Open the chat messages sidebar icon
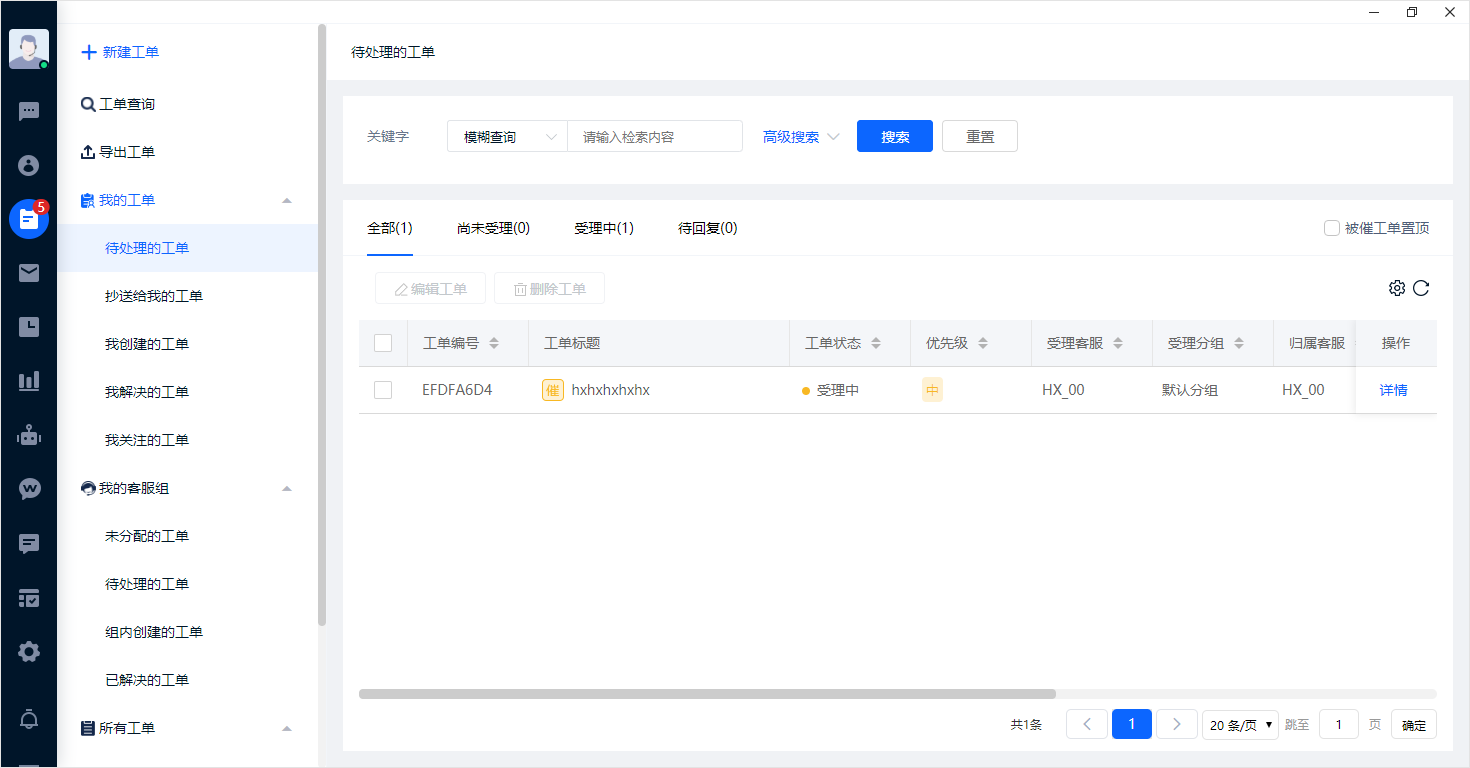Image resolution: width=1470 pixels, height=768 pixels. (x=29, y=111)
